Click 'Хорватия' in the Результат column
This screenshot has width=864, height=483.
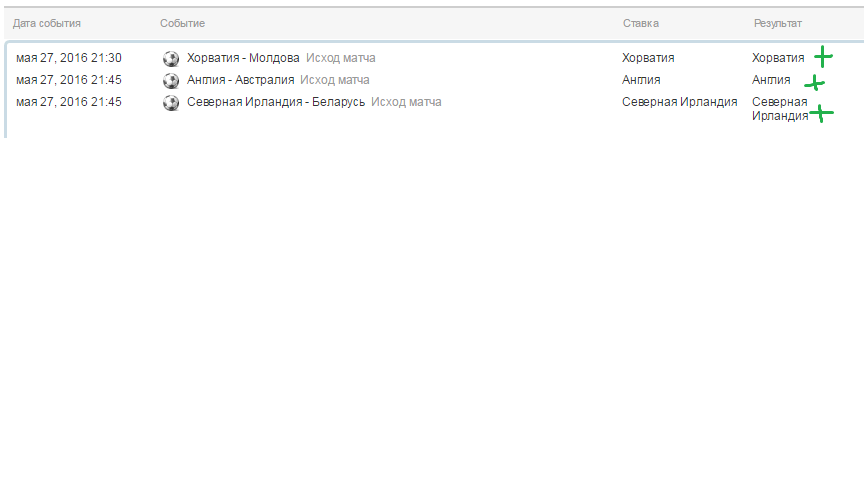pyautogui.click(x=778, y=58)
